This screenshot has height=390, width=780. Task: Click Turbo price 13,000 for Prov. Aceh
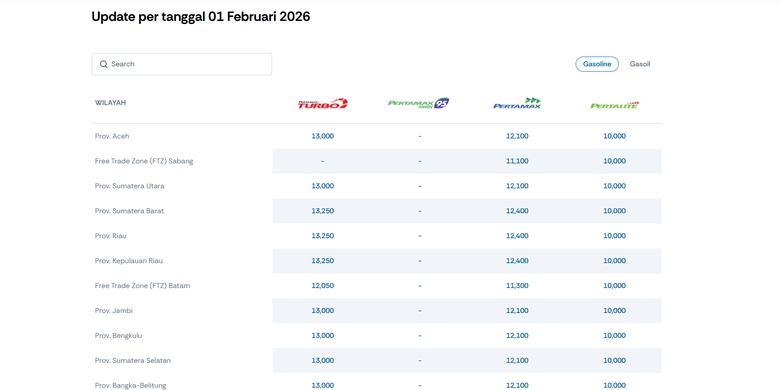(323, 136)
